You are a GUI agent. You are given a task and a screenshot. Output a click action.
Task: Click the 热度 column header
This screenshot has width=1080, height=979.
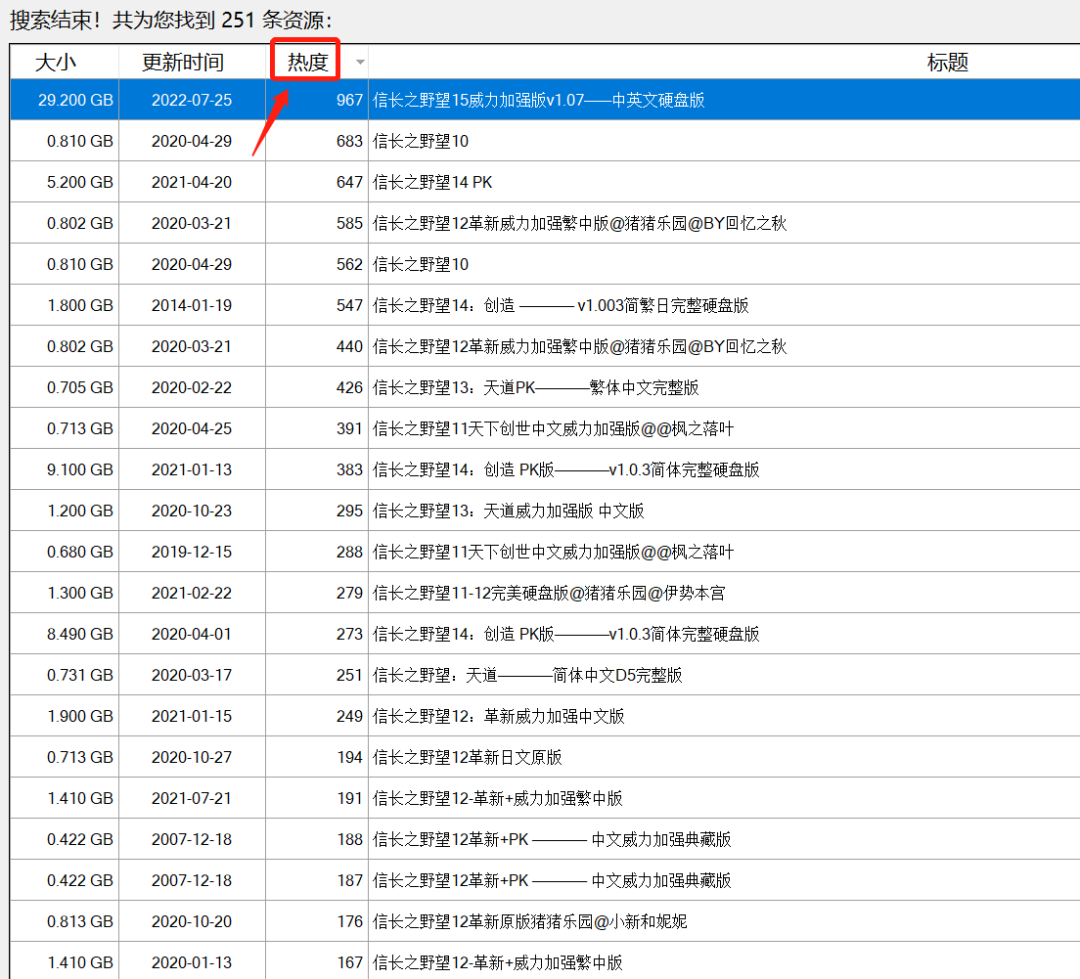tap(307, 63)
